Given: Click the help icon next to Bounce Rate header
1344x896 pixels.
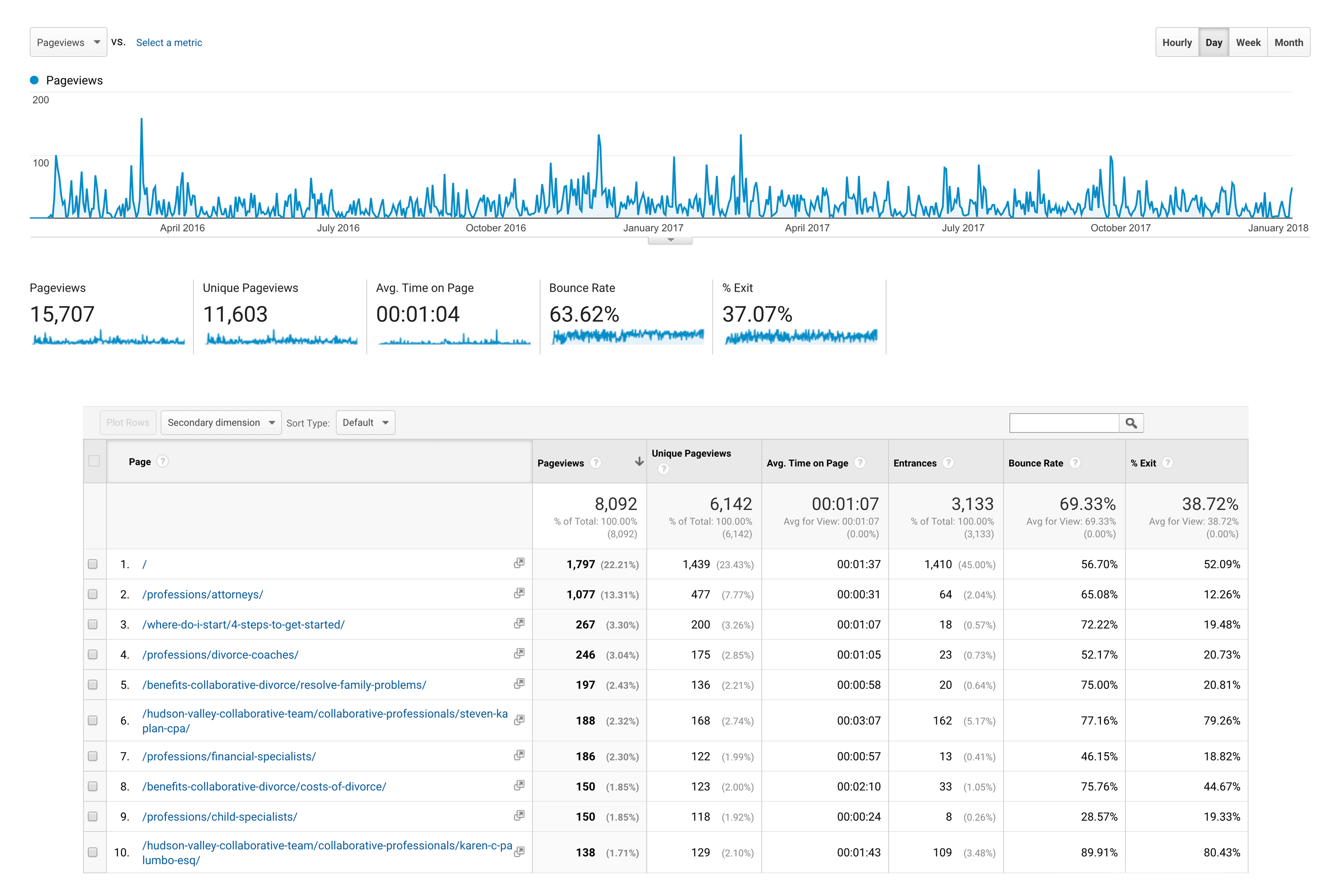Looking at the screenshot, I should tap(1075, 463).
